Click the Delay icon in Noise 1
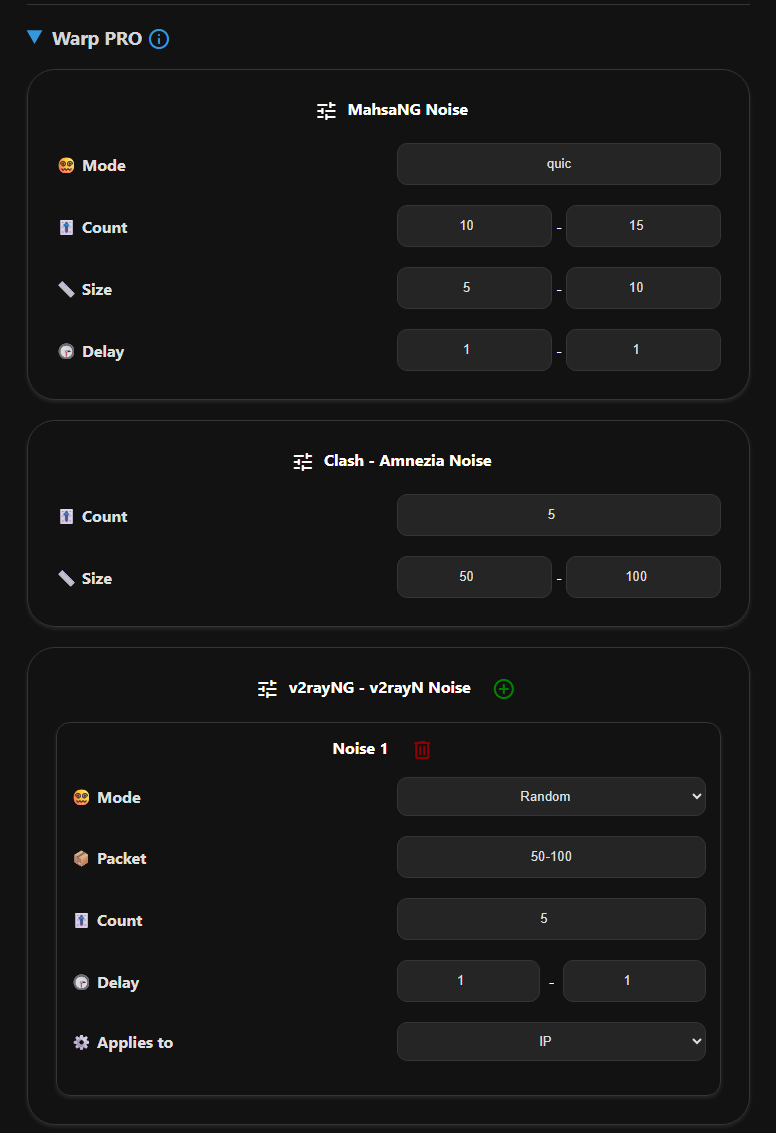This screenshot has height=1133, width=776. coord(80,982)
